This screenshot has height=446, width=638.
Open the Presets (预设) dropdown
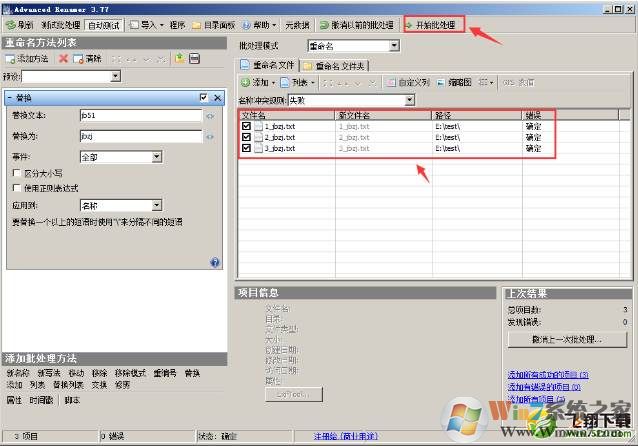point(116,76)
